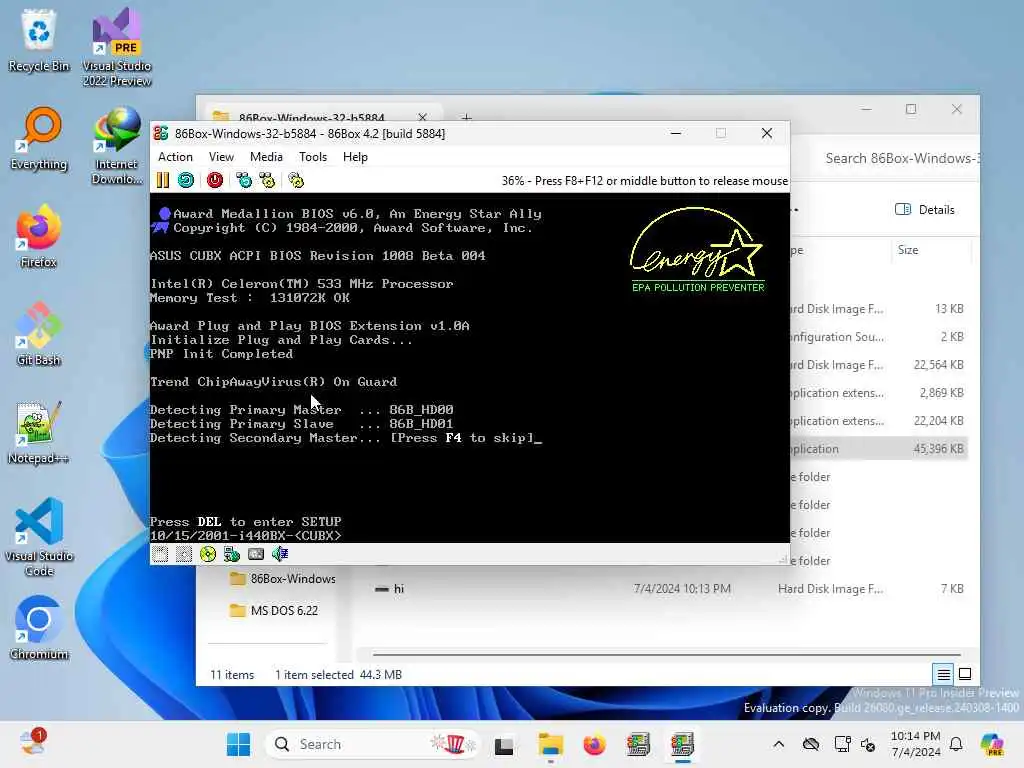Open the Media menu in 86Box
This screenshot has height=768, width=1024.
[266, 157]
